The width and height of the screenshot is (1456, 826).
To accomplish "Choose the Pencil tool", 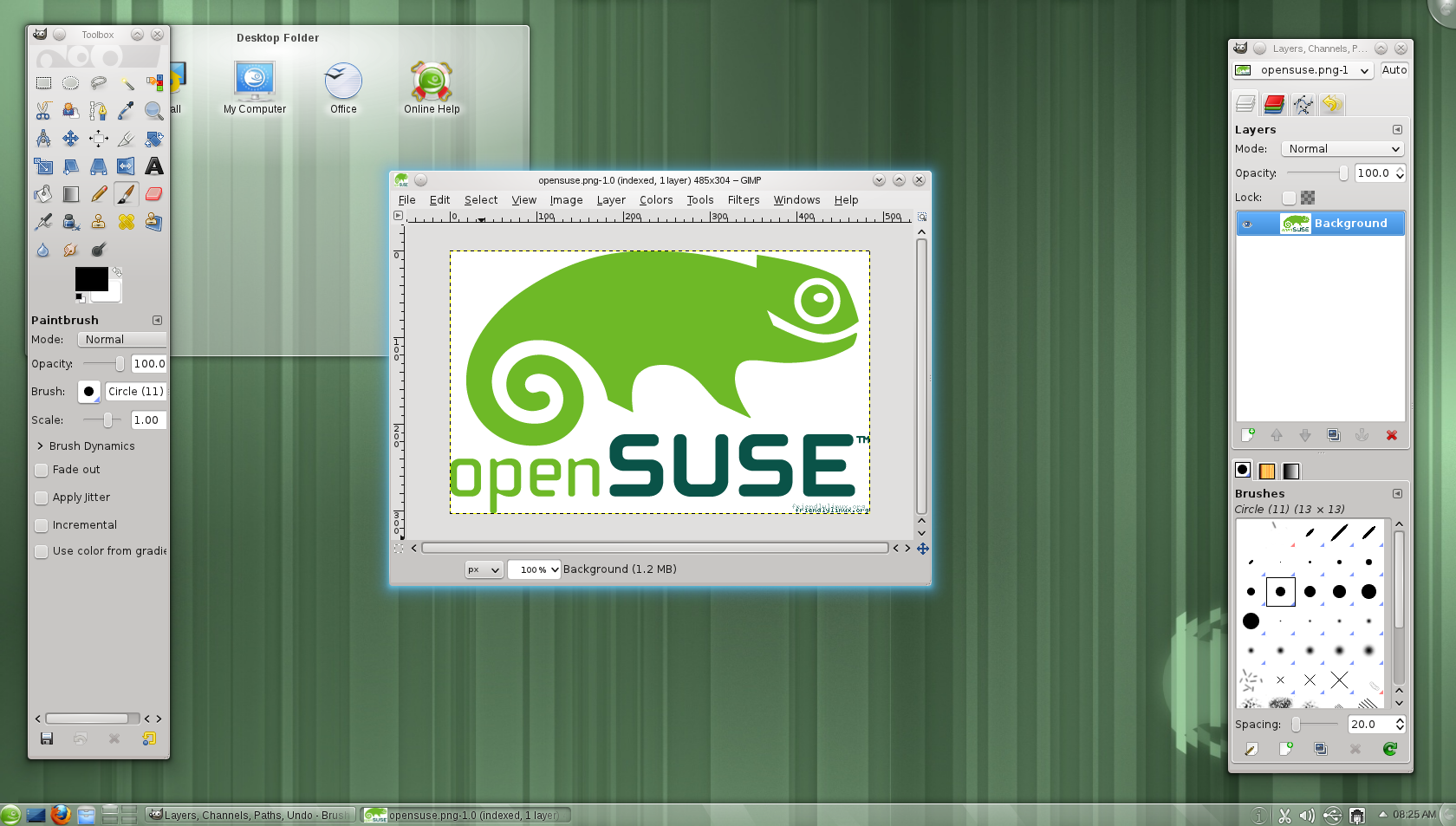I will (x=99, y=194).
